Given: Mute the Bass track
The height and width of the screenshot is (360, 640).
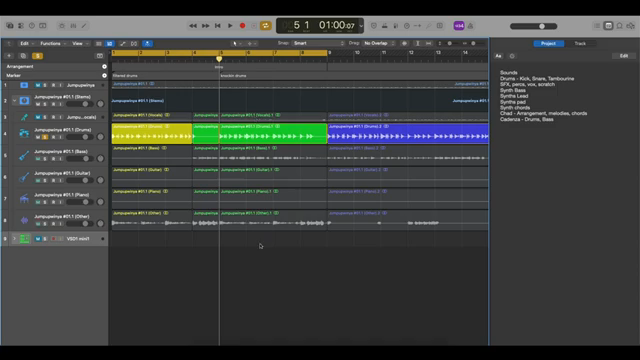Looking at the screenshot, I should [x=38, y=159].
